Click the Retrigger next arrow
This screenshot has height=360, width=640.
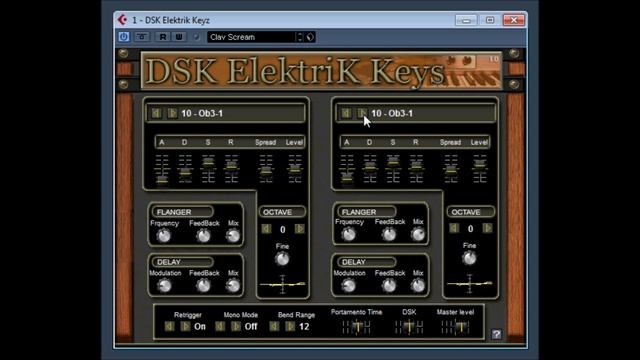click(185, 326)
